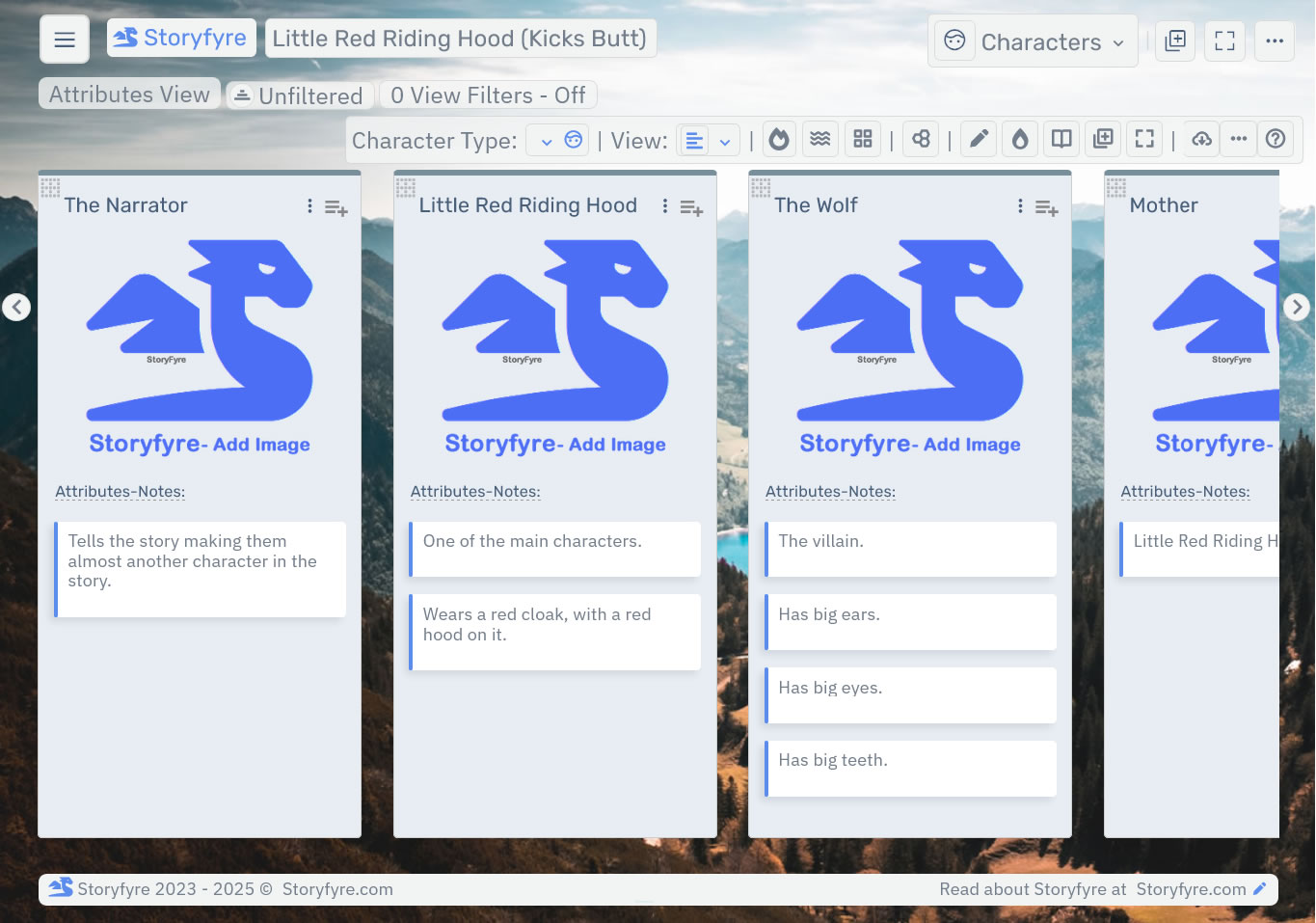Select the pencil edit tool
This screenshot has width=1316, height=923.
pyautogui.click(x=978, y=138)
